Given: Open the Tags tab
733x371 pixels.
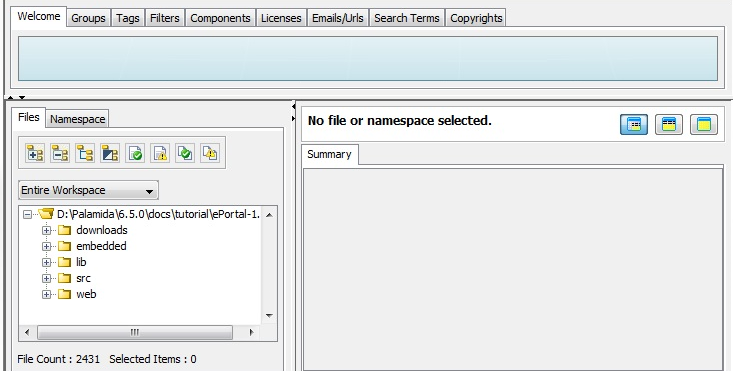Looking at the screenshot, I should (x=128, y=18).
